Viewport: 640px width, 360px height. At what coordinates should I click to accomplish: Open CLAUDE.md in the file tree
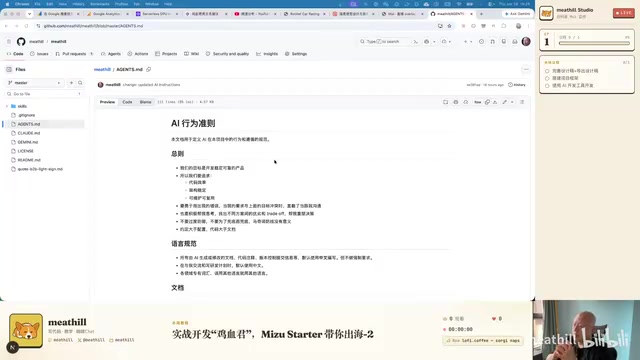[29, 133]
